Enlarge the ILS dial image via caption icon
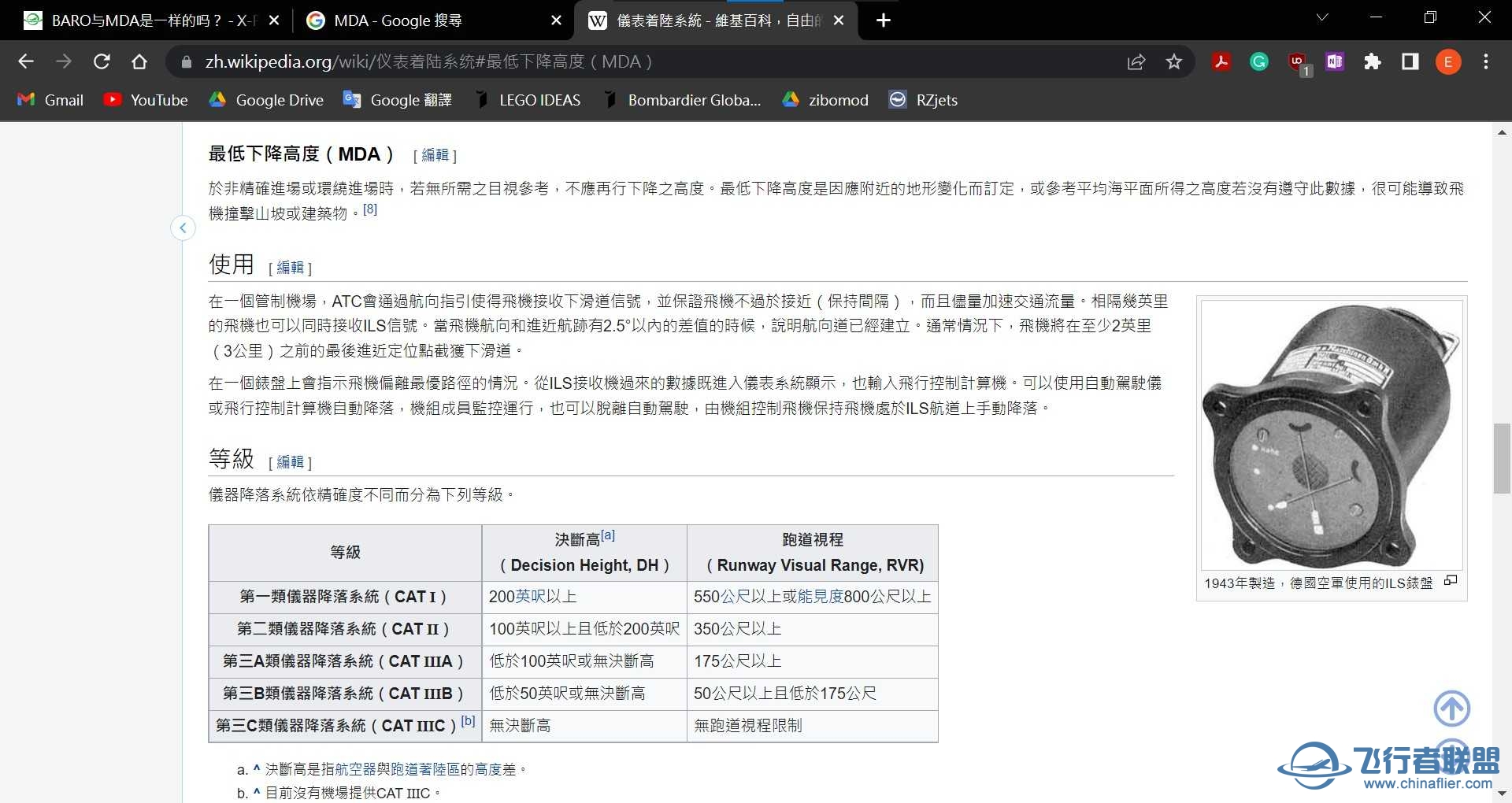This screenshot has height=803, width=1512. pyautogui.click(x=1451, y=581)
